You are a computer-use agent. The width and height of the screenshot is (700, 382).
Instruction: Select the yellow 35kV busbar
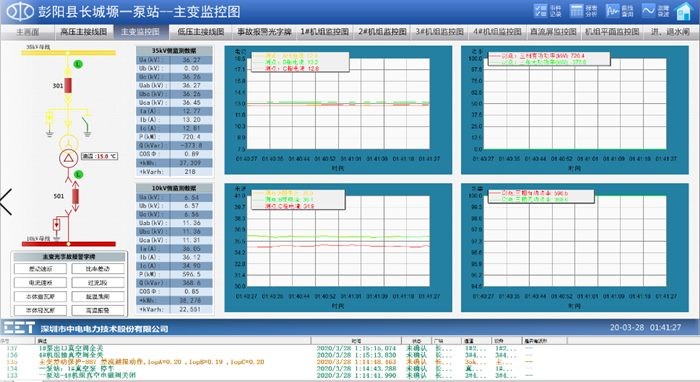68,53
